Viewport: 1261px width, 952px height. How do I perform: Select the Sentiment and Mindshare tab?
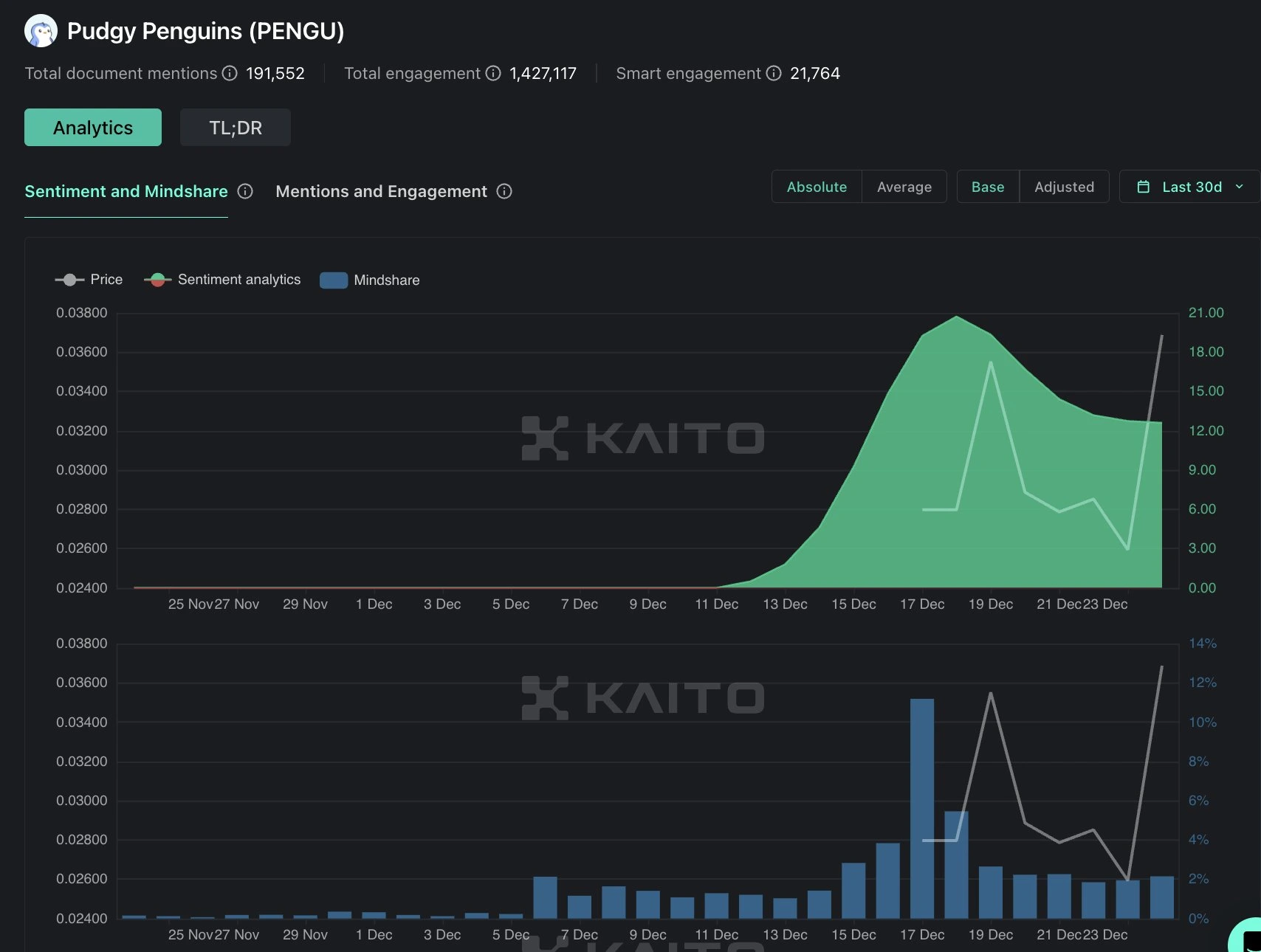pos(126,191)
